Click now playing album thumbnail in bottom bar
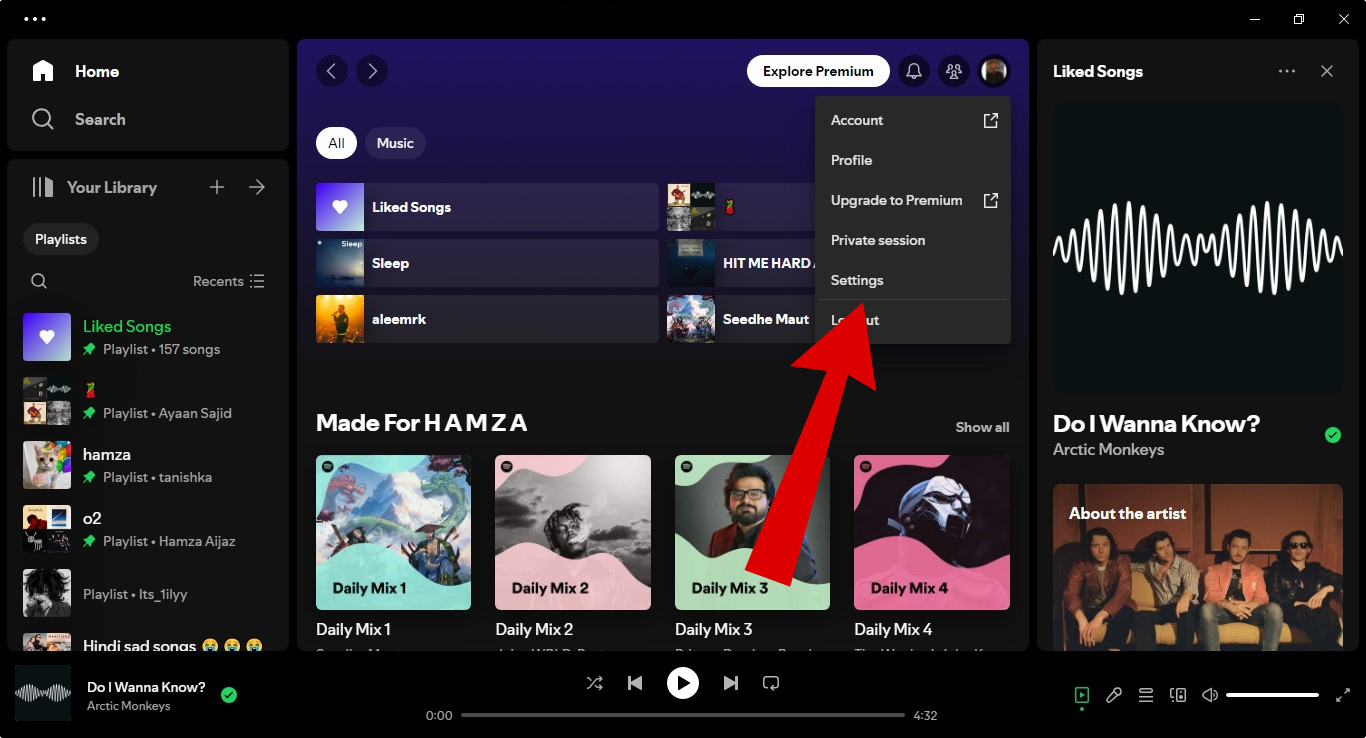 [x=43, y=693]
